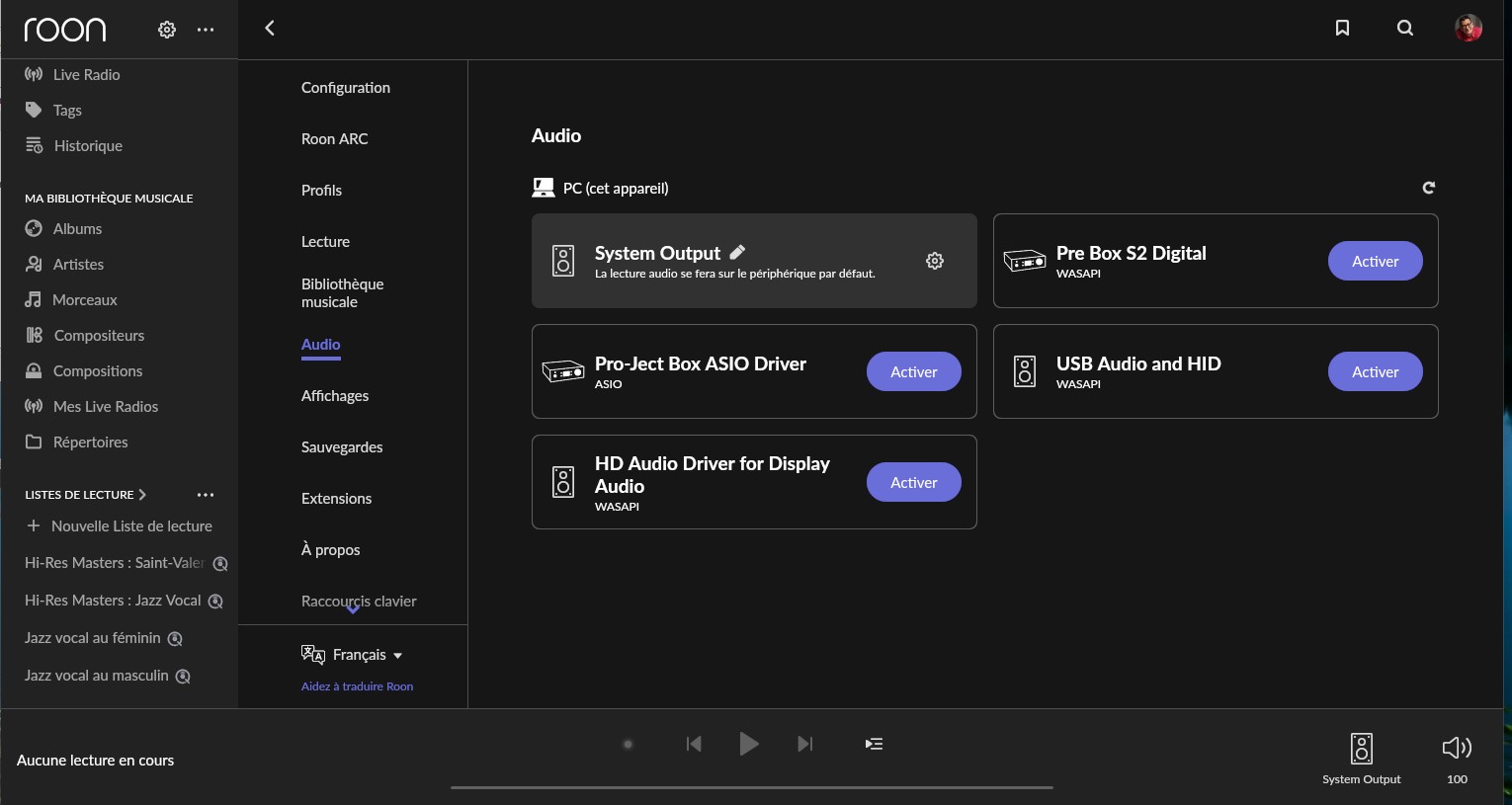Activate the Pre Box S2 Digital device
The height and width of the screenshot is (805, 1512).
point(1375,261)
